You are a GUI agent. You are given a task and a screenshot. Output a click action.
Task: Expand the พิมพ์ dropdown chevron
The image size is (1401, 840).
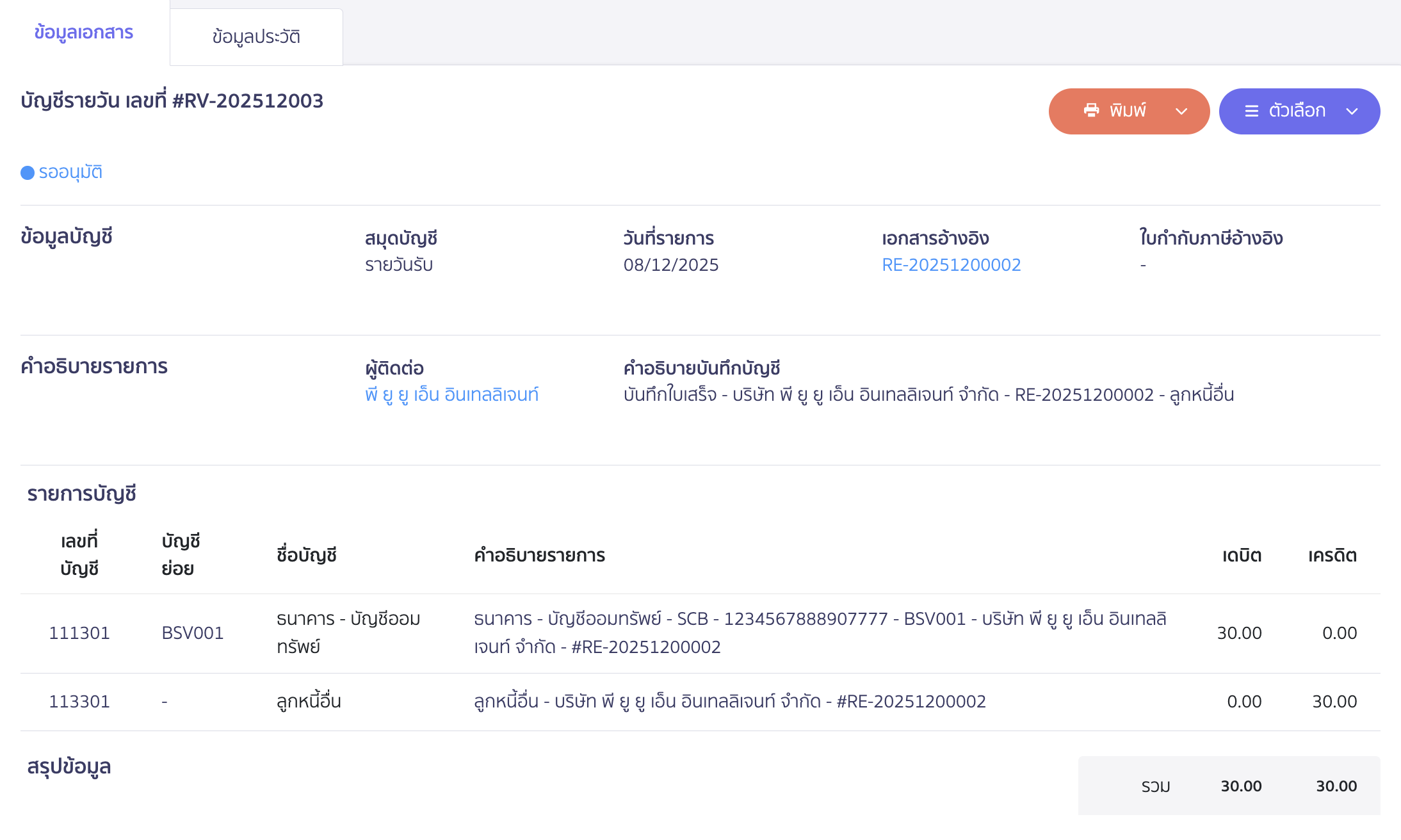coord(1181,111)
